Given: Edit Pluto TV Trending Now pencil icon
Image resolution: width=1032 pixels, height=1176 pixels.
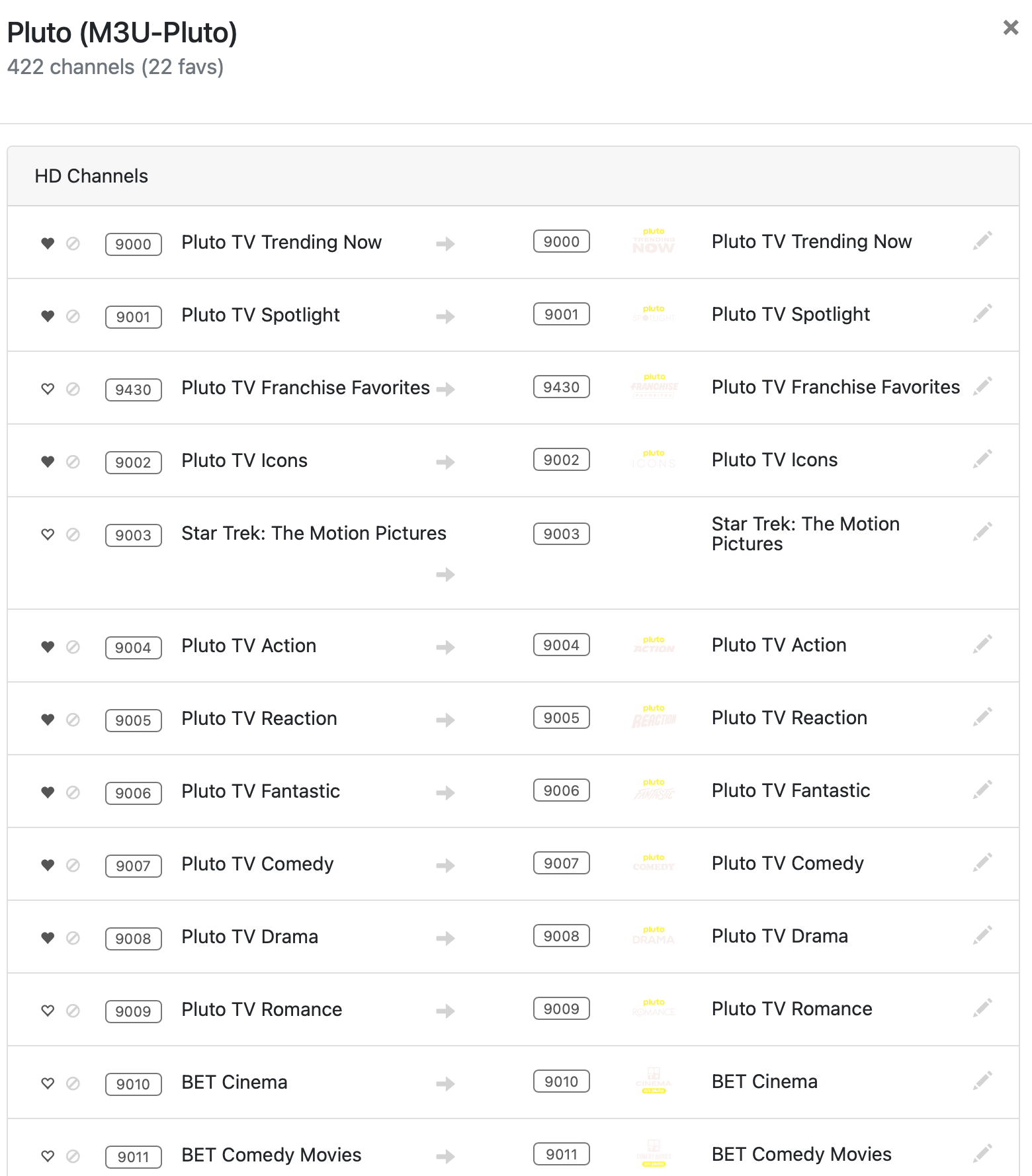Looking at the screenshot, I should click(x=982, y=241).
